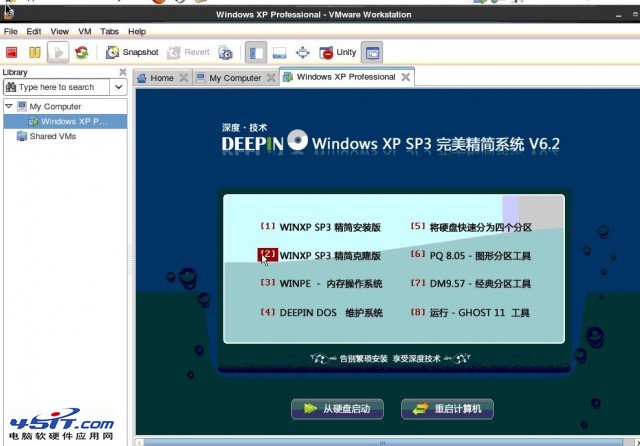Open the VM menu

pyautogui.click(x=85, y=31)
